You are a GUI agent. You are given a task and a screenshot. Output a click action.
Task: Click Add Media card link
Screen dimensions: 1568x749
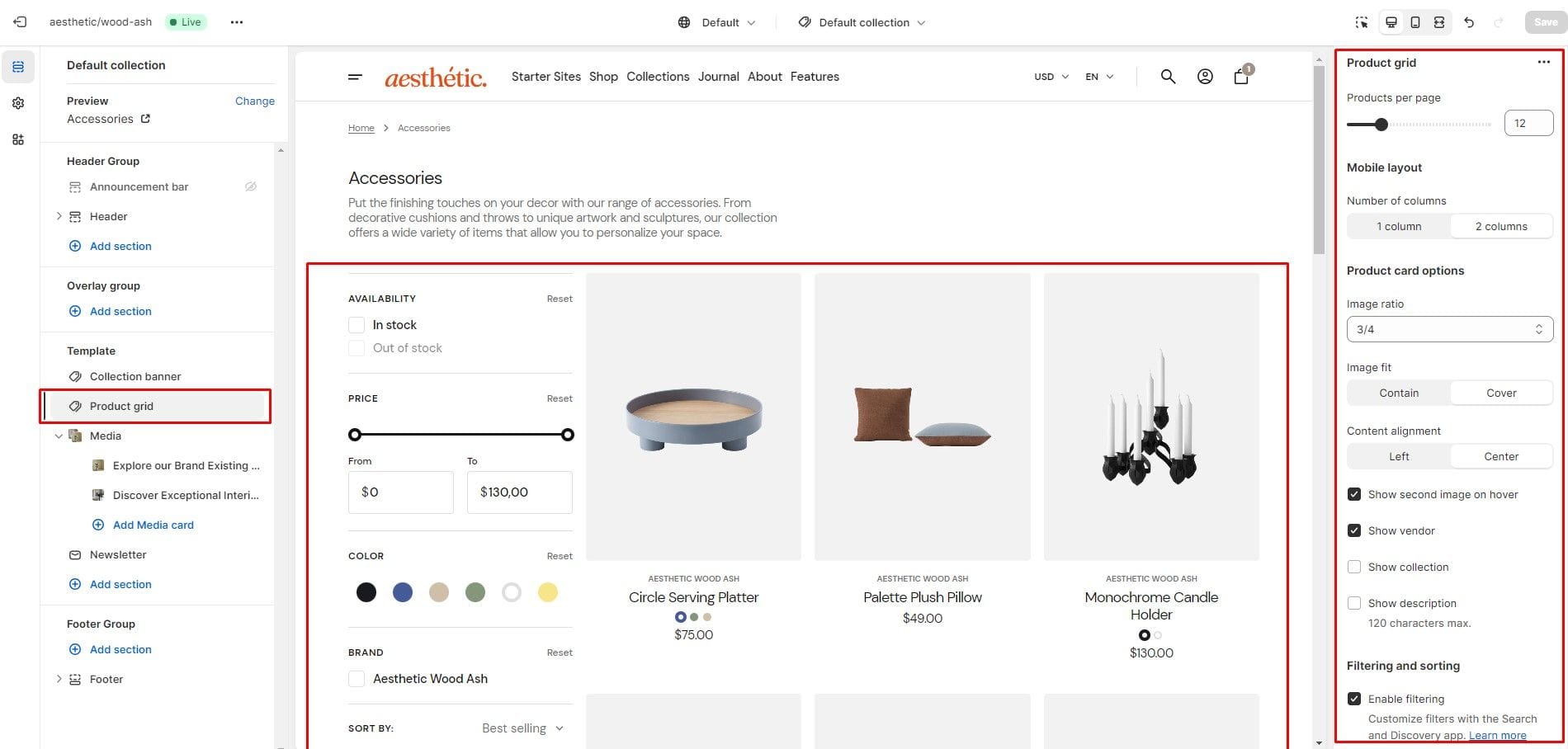153,525
